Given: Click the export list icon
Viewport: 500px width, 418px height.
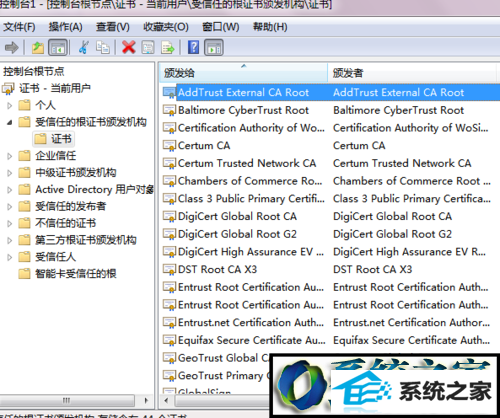Looking at the screenshot, I should pos(168,47).
